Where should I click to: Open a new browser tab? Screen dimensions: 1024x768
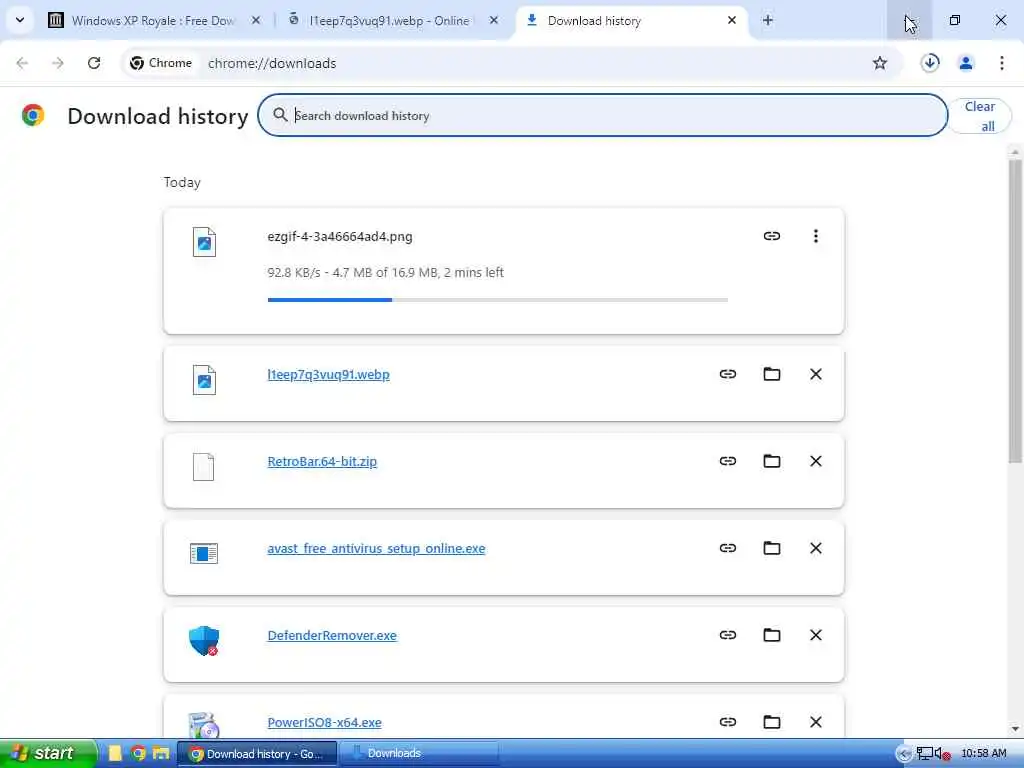click(768, 20)
